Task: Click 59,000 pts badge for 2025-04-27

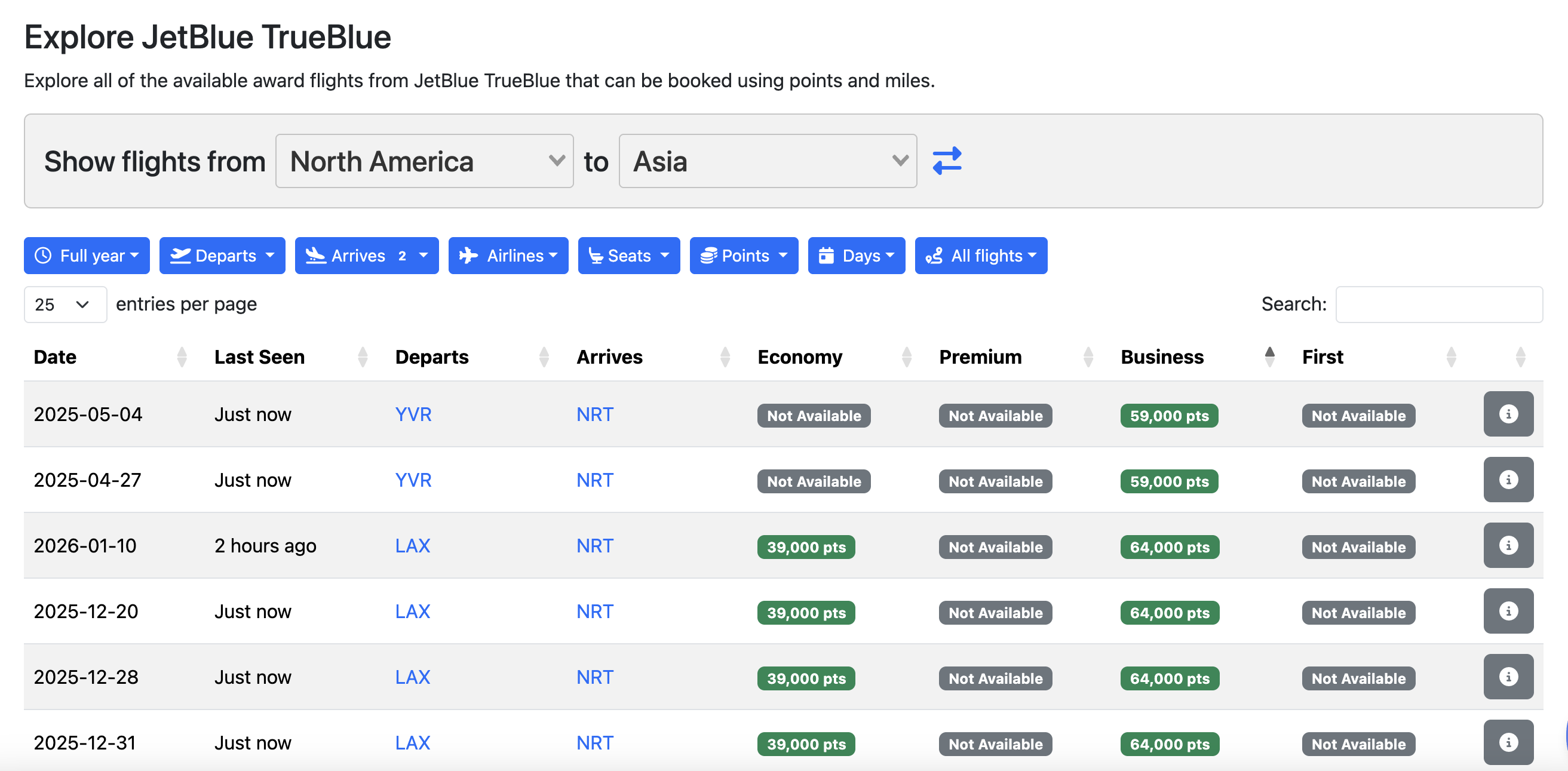Action: point(1169,481)
